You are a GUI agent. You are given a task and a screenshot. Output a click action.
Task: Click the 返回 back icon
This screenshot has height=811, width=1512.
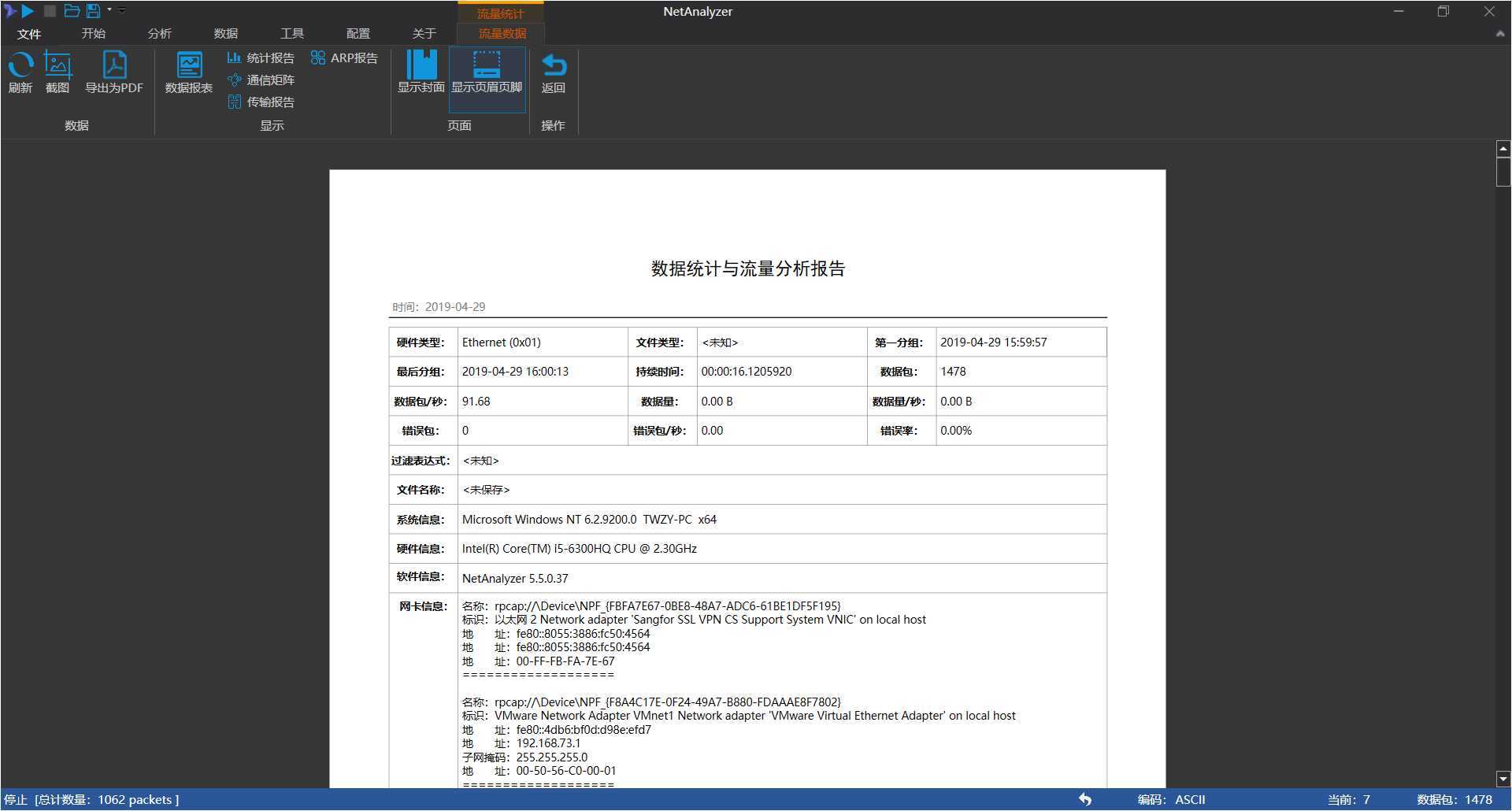[554, 72]
